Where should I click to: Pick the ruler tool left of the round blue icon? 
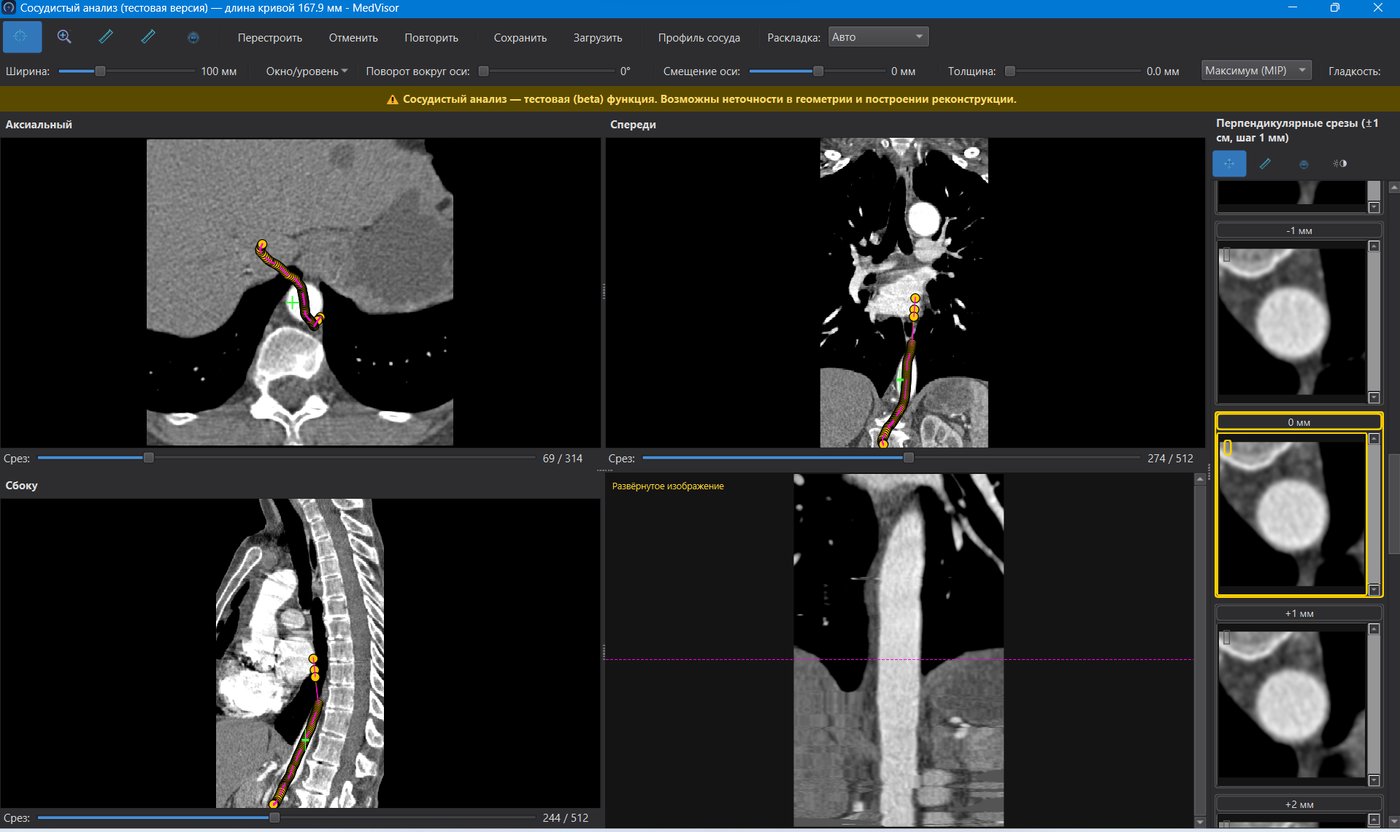tap(149, 37)
